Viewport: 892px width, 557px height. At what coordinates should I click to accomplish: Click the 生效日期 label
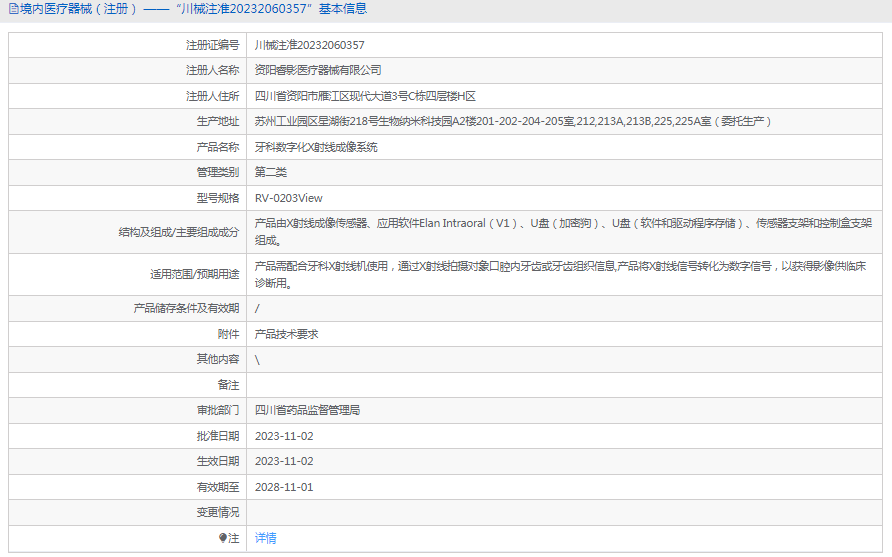(218, 461)
